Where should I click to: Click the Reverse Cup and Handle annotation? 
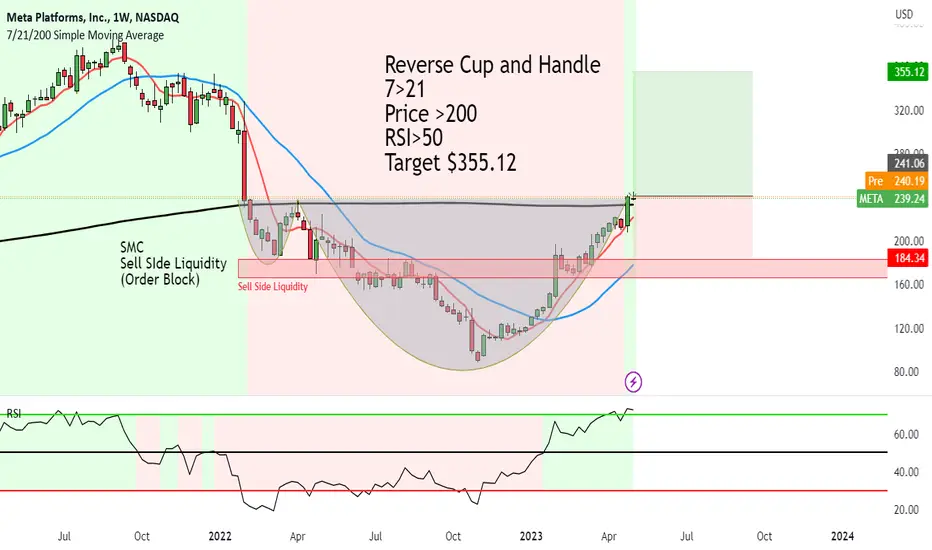[492, 64]
